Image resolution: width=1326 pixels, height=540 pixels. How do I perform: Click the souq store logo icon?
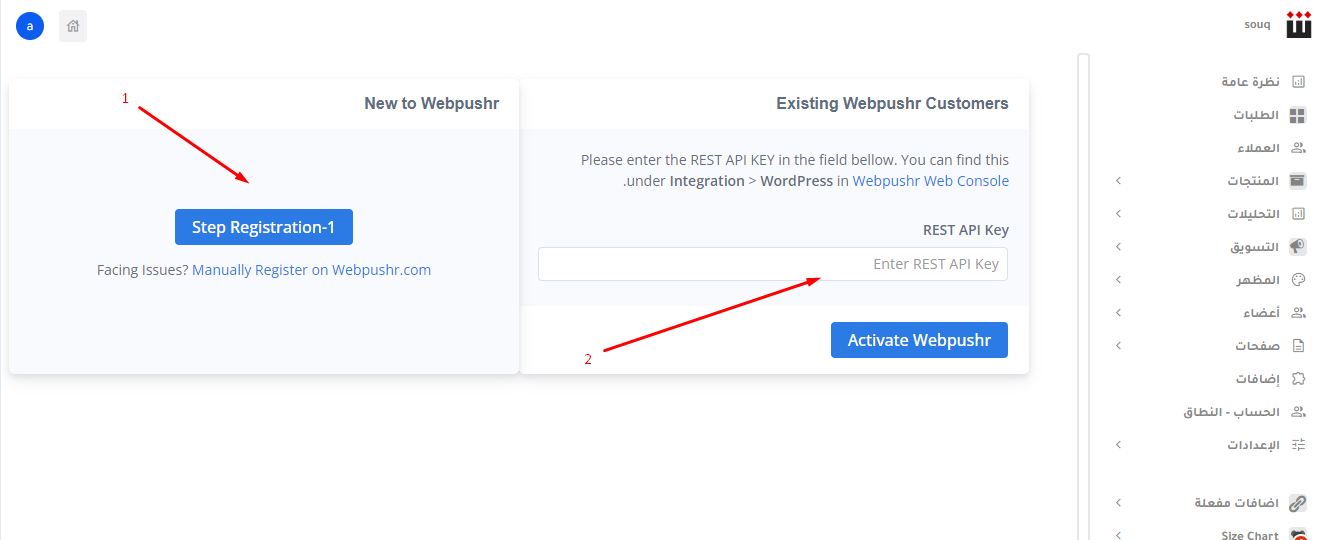pos(1299,25)
